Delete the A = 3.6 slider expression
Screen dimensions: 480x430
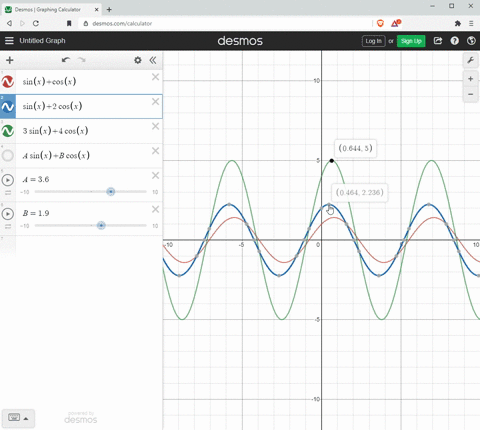[155, 176]
